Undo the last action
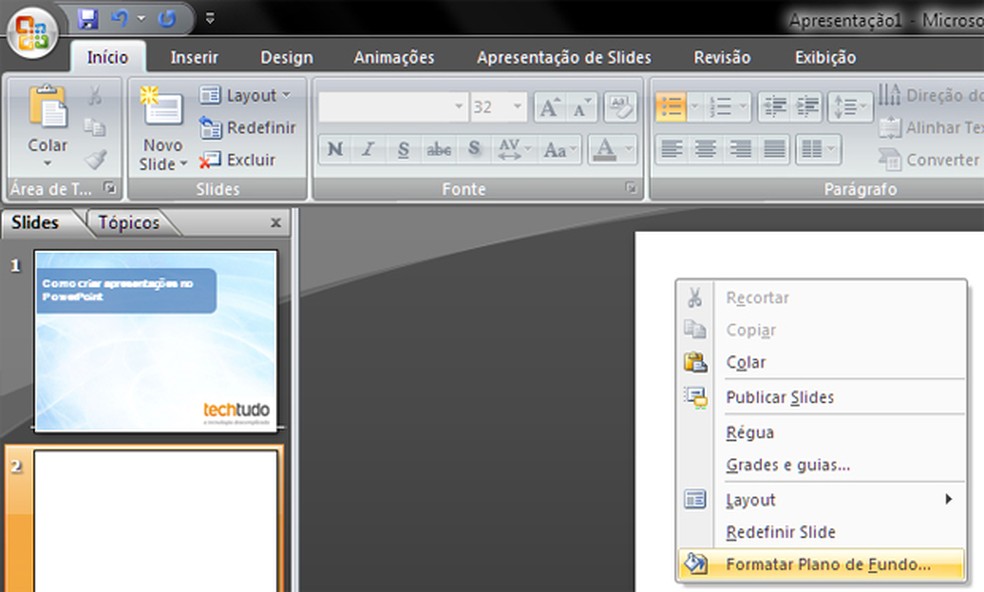 pyautogui.click(x=119, y=19)
